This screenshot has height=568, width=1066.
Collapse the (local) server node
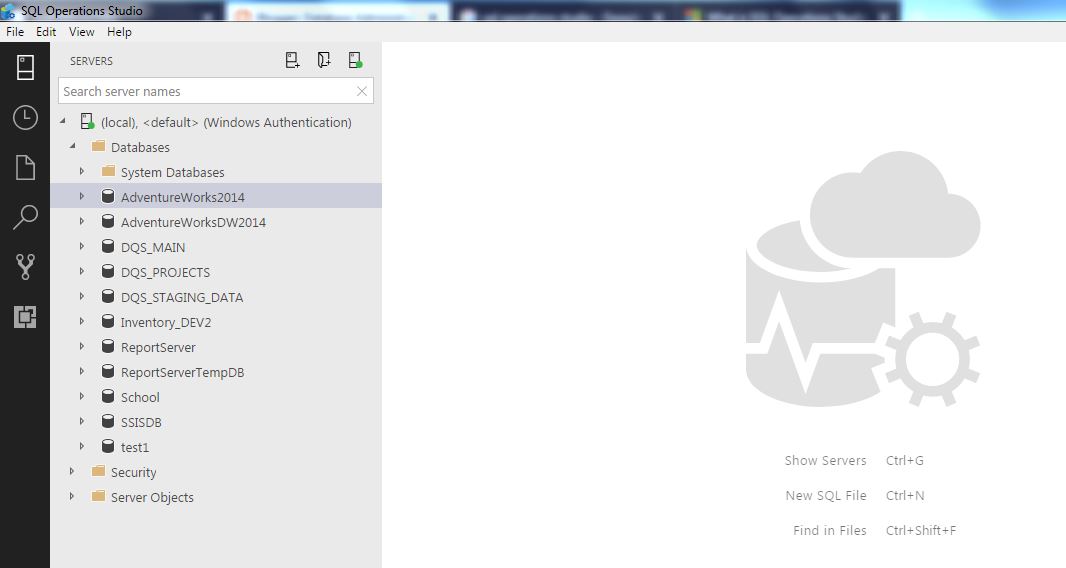click(63, 121)
